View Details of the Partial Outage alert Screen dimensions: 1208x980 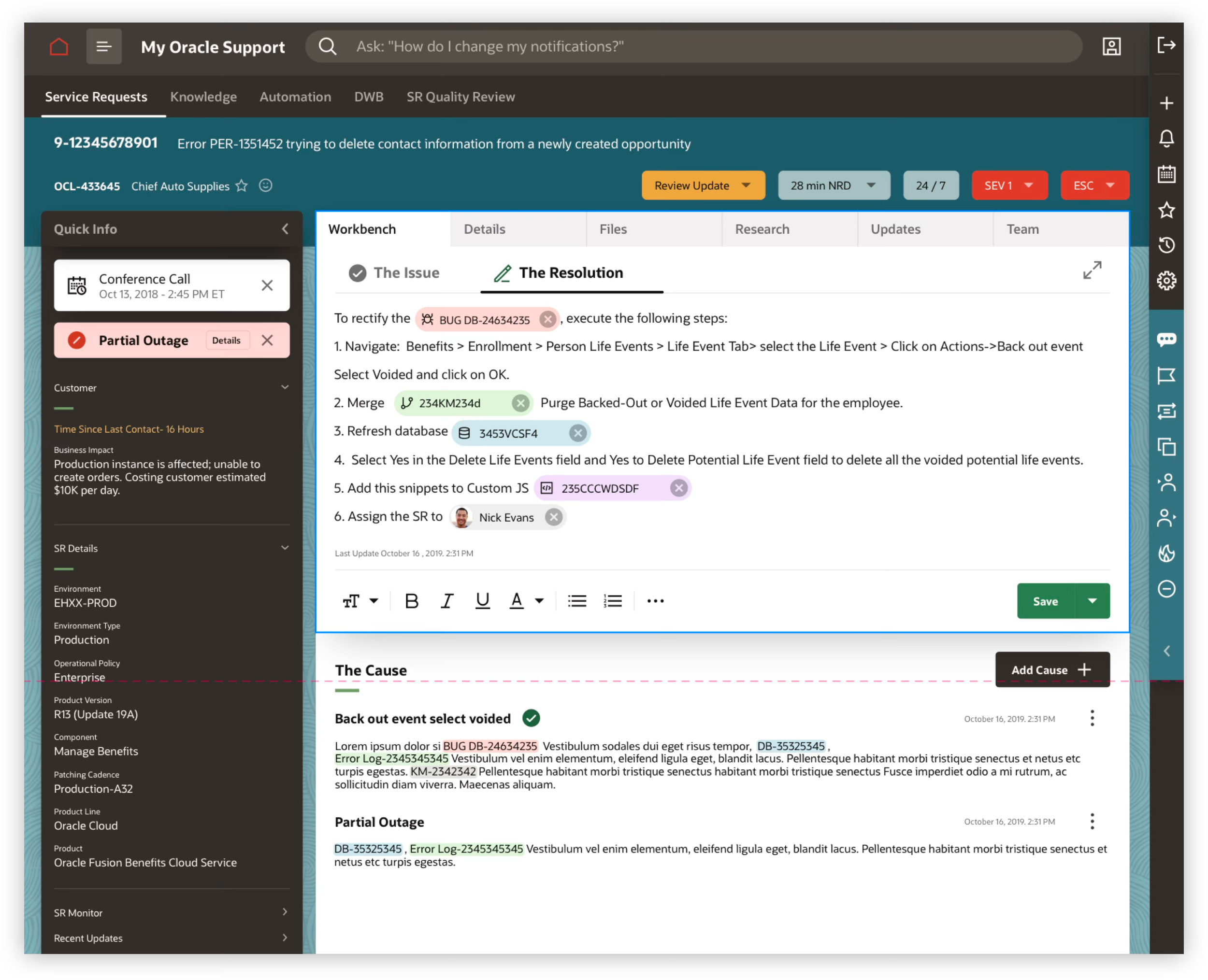[227, 340]
